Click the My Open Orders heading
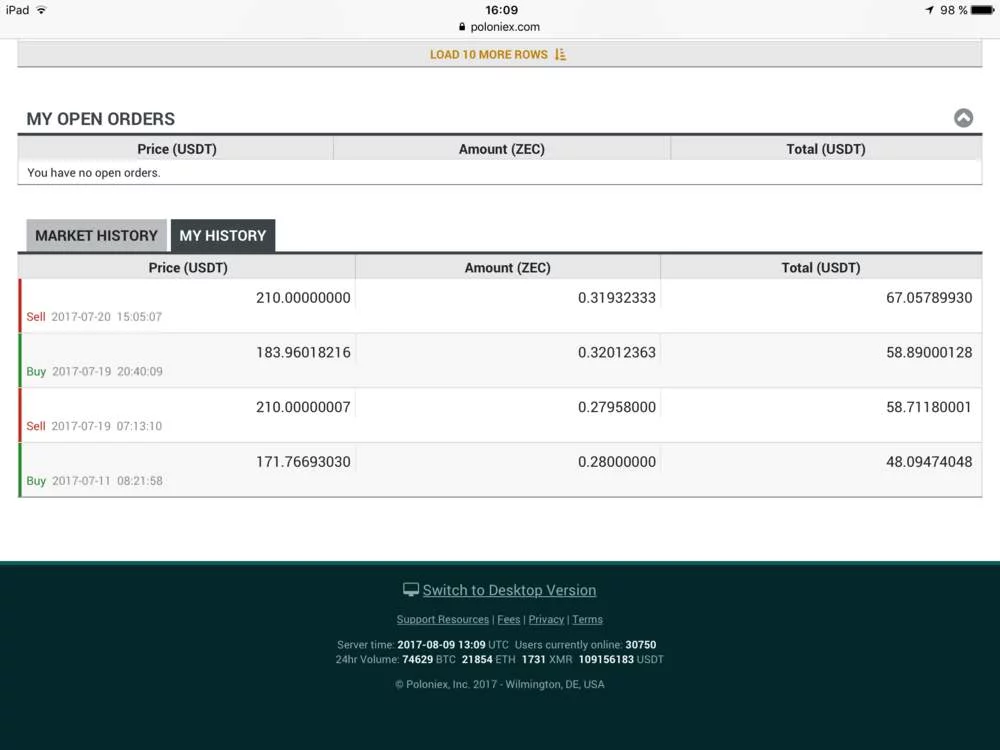Viewport: 1000px width, 750px height. coord(101,119)
